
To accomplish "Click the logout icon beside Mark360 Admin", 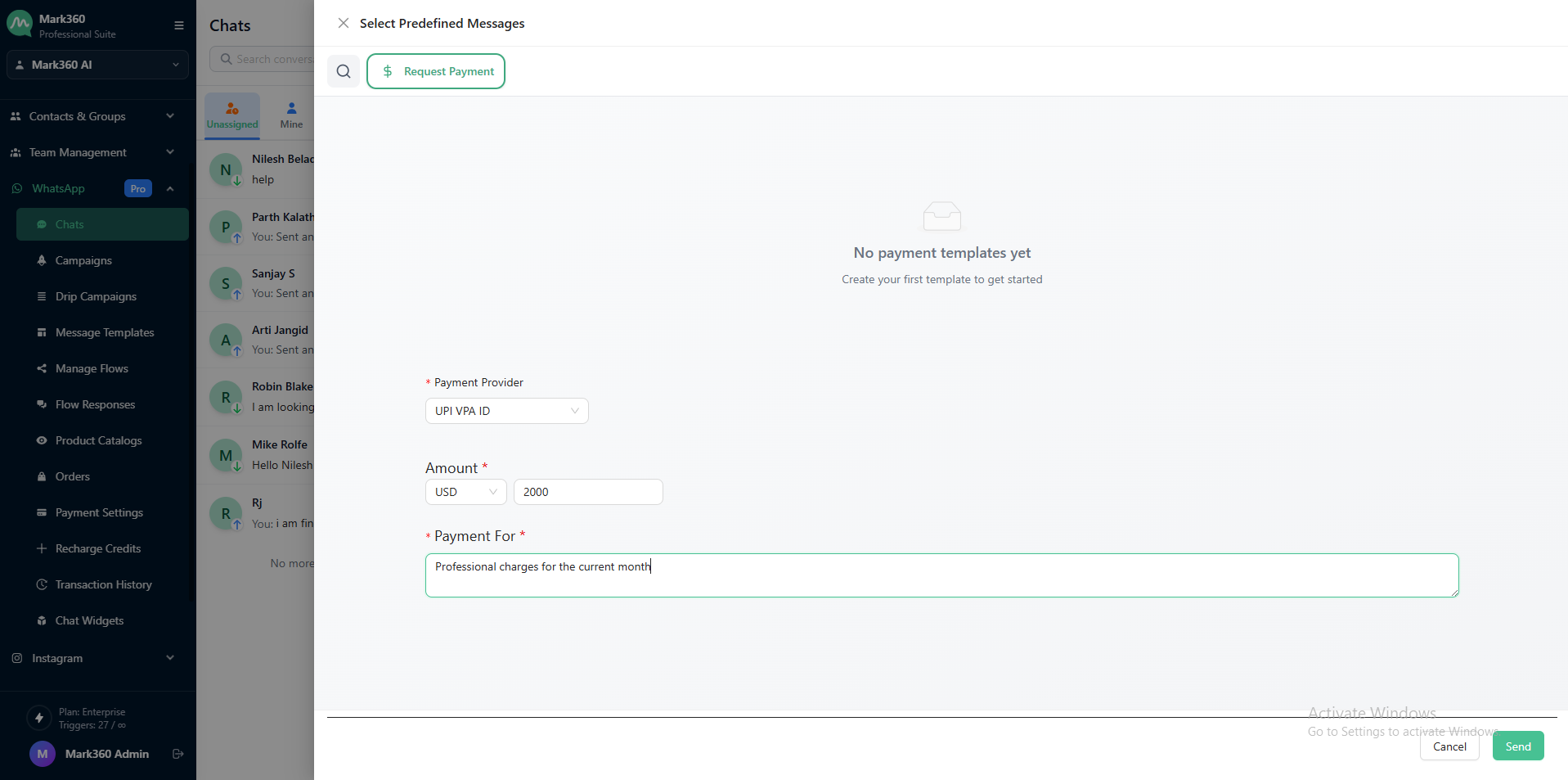I will (x=178, y=754).
